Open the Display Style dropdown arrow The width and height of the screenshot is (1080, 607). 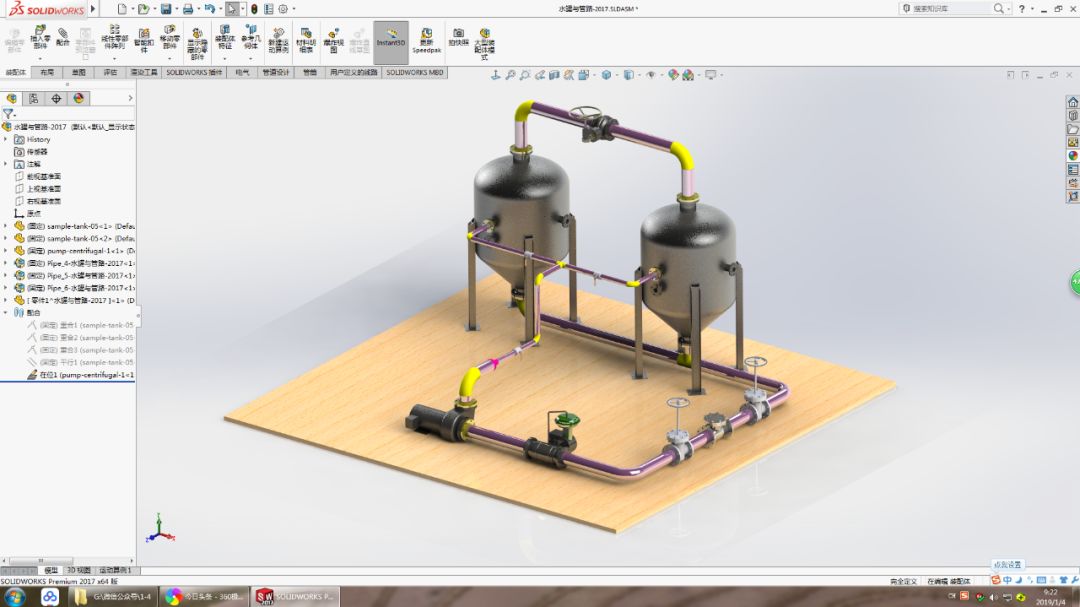[638, 74]
